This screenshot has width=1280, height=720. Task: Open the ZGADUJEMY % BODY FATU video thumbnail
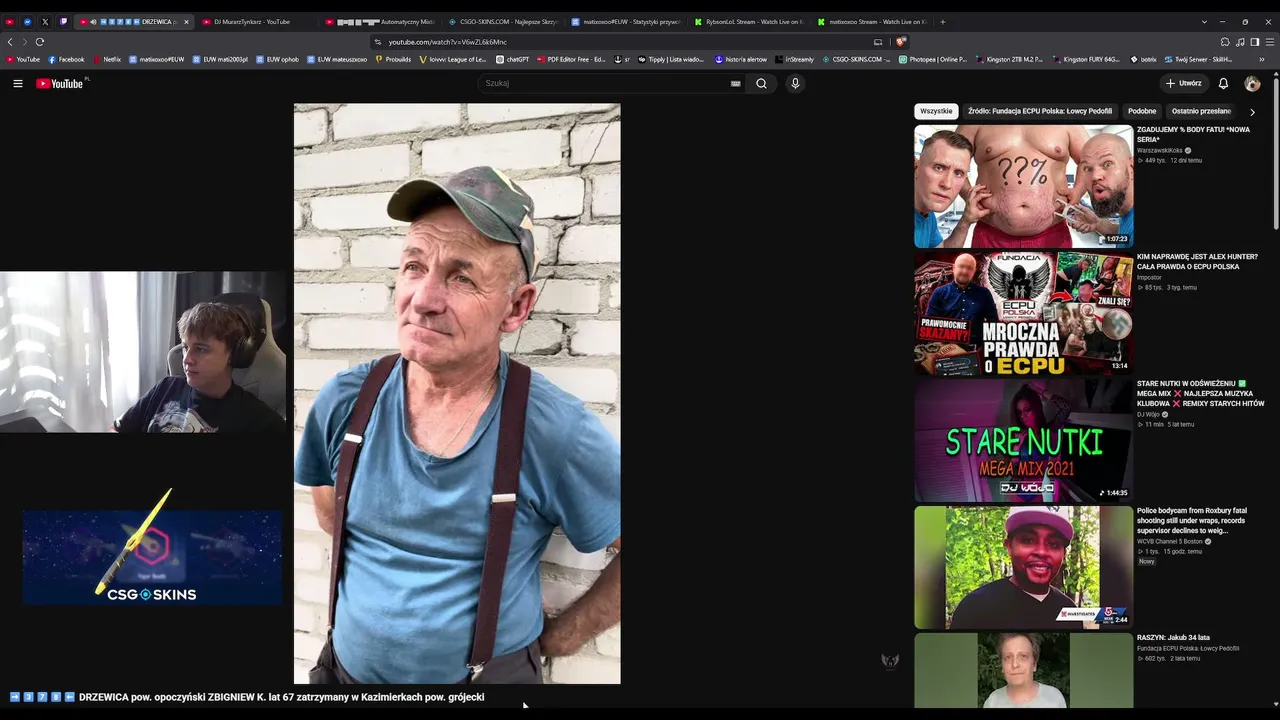pyautogui.click(x=1024, y=186)
